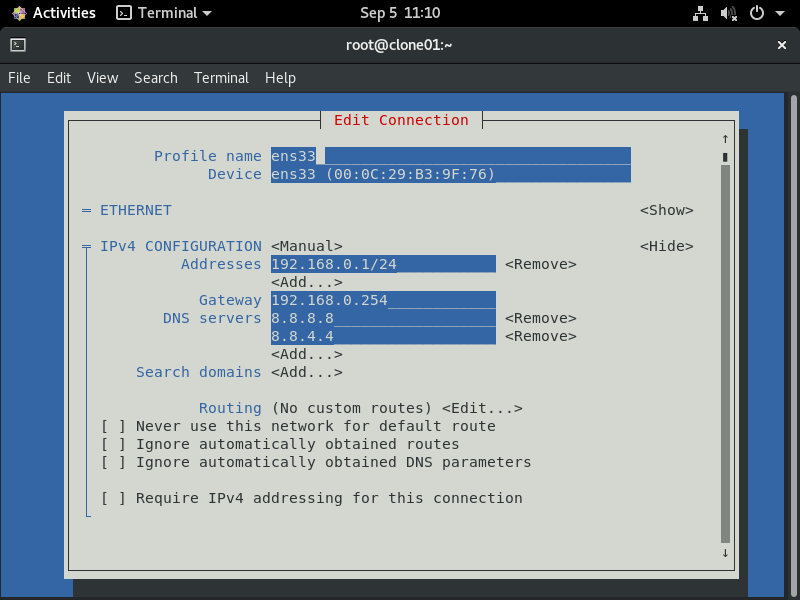
Task: Remove the 192.168.0.1/24 address
Action: [x=541, y=264]
